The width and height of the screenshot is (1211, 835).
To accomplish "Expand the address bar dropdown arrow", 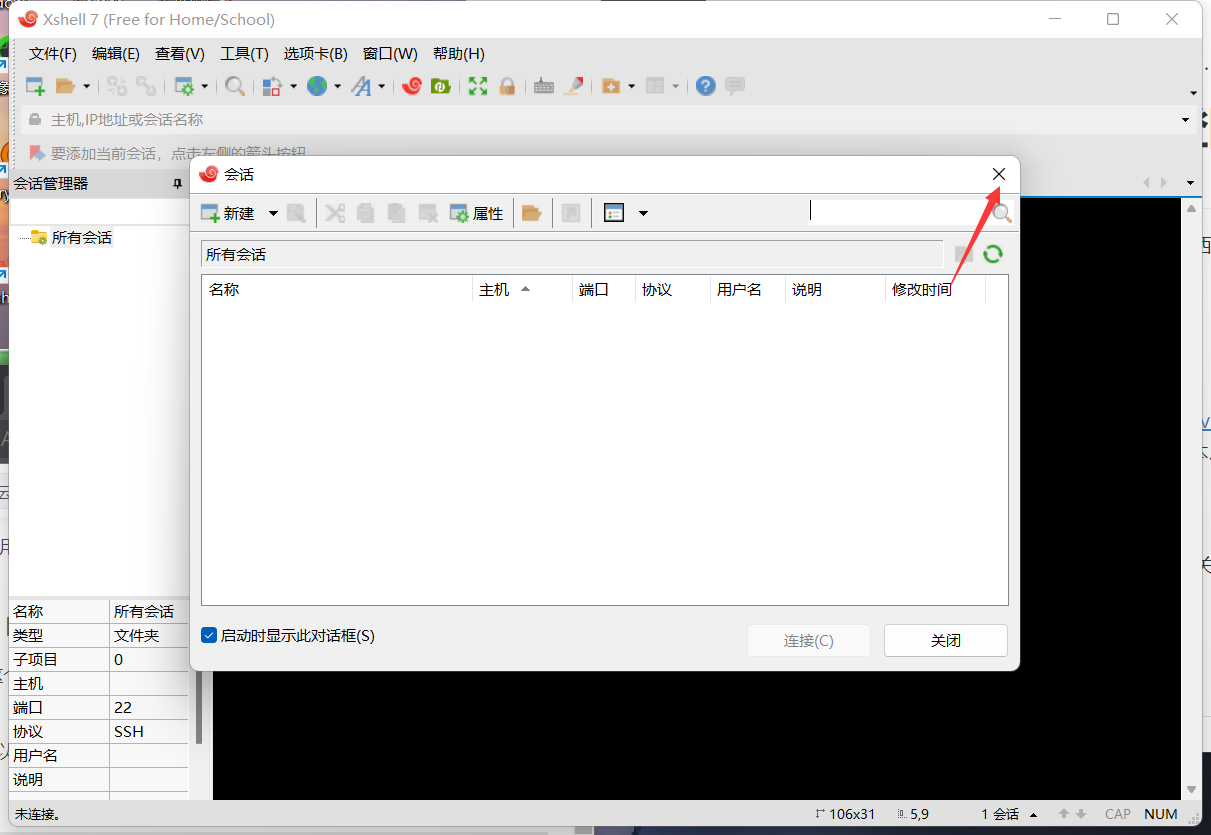I will (1186, 120).
